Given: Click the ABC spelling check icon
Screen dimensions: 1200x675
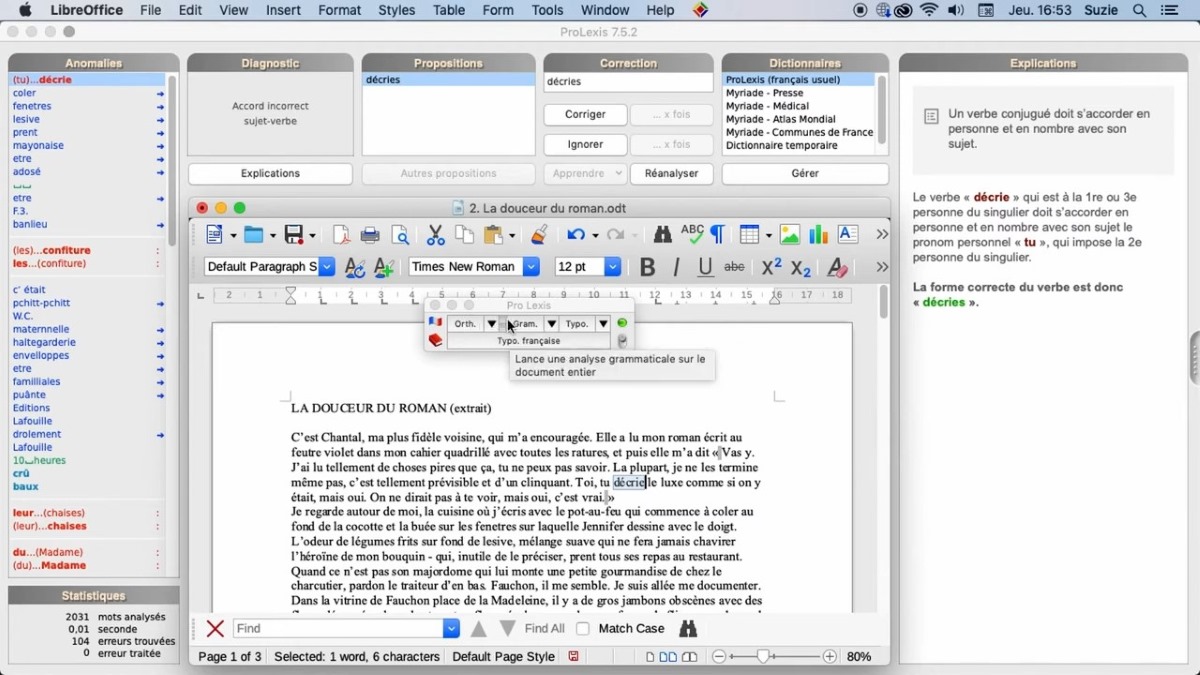Looking at the screenshot, I should click(691, 235).
